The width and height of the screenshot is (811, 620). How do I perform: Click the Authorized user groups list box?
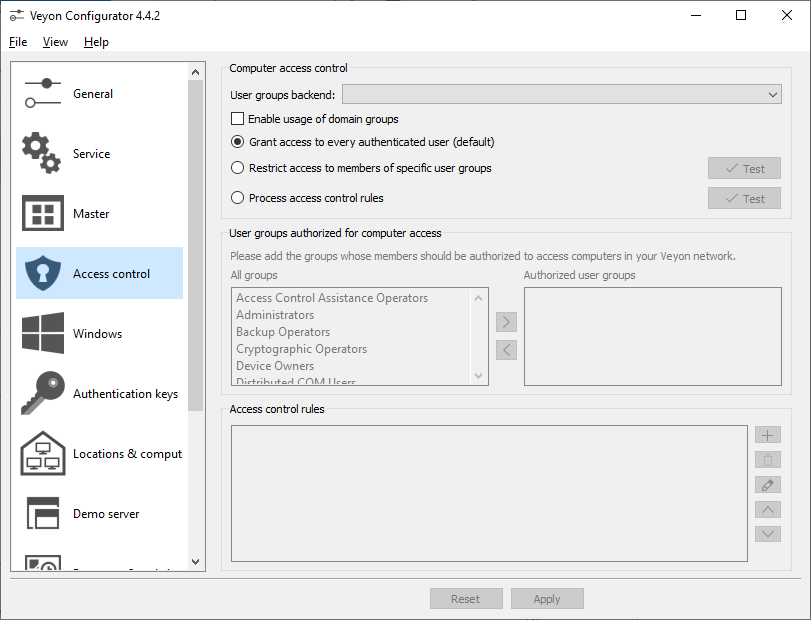coord(653,337)
